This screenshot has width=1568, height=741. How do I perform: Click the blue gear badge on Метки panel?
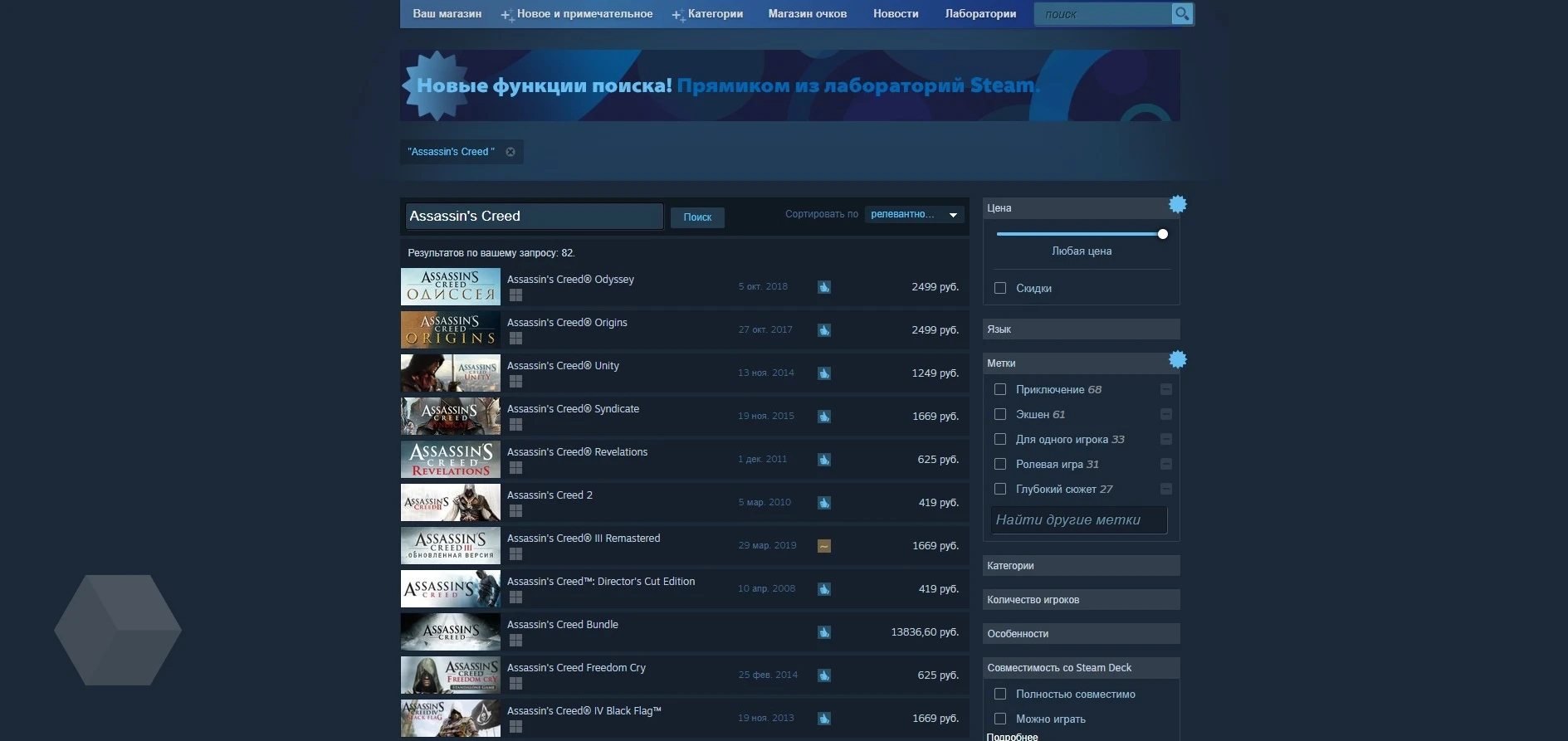tap(1178, 359)
